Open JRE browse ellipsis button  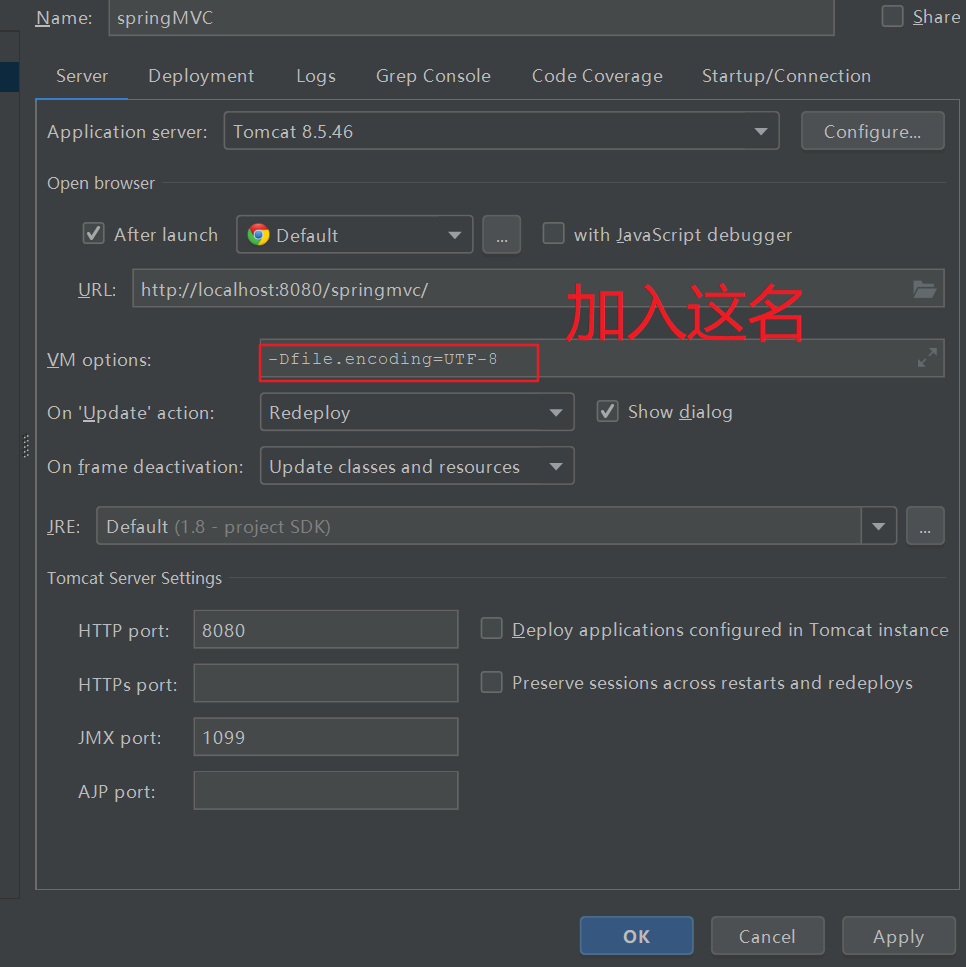pyautogui.click(x=925, y=526)
